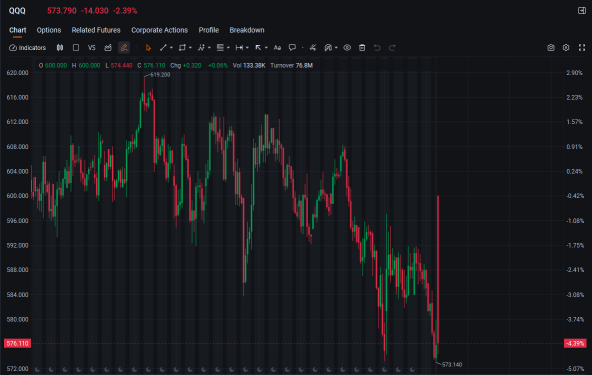Click the 576.110 current price tag
This screenshot has width=592, height=375.
tap(17, 343)
